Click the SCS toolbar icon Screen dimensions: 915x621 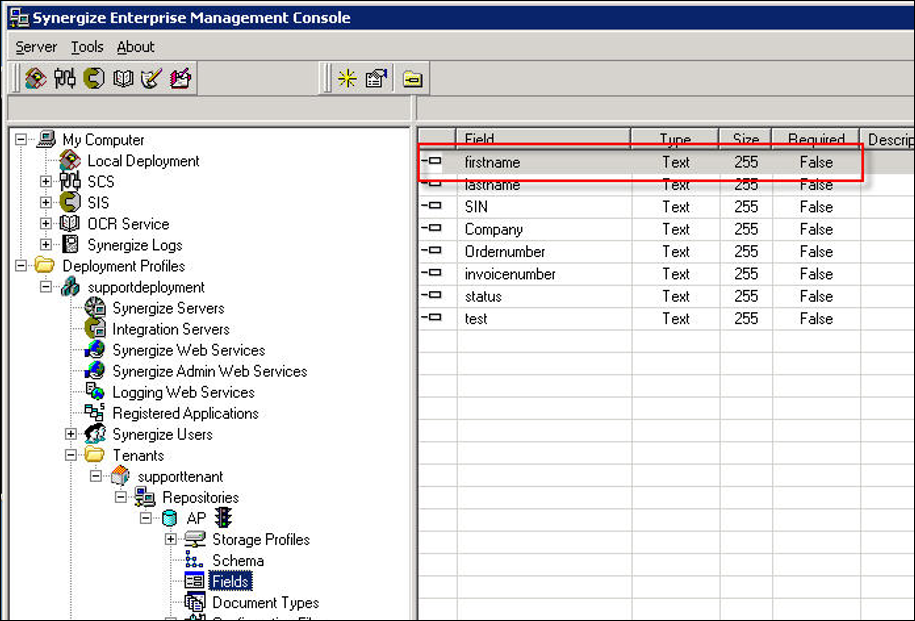pyautogui.click(x=64, y=78)
